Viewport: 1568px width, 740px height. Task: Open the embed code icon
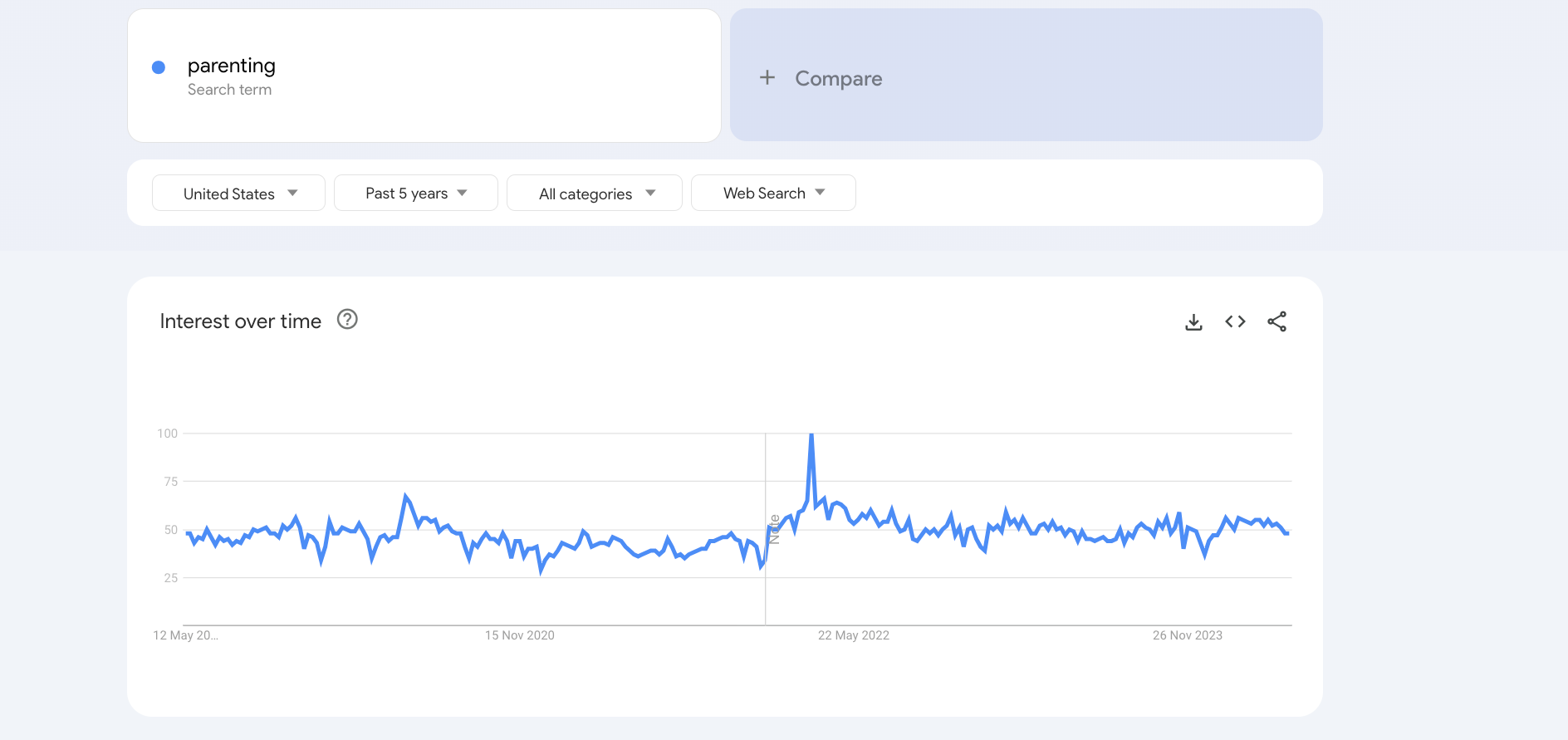1235,321
